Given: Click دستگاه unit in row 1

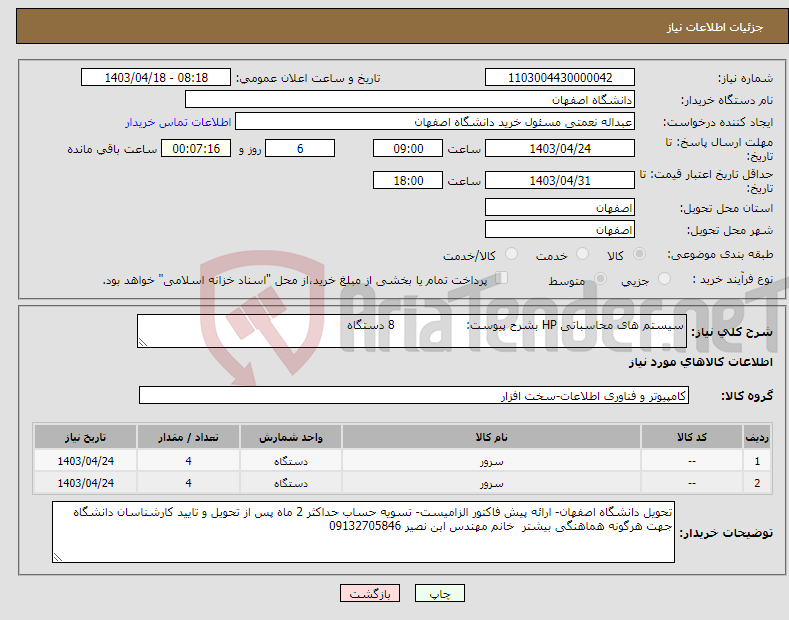Looking at the screenshot, I should tap(291, 461).
